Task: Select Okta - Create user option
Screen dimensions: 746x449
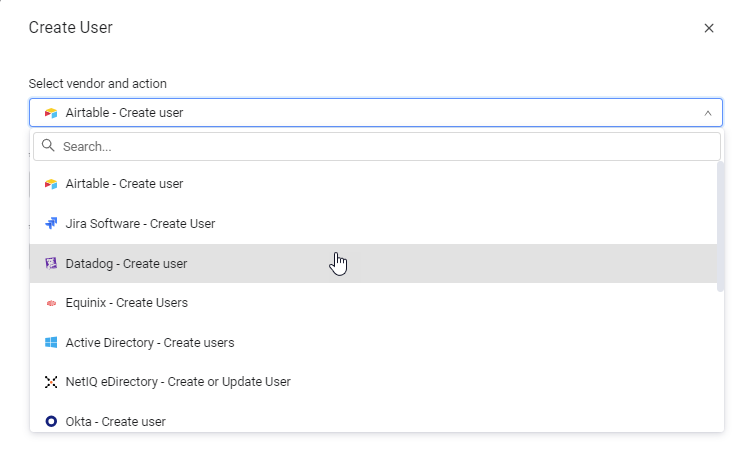Action: [x=373, y=420]
